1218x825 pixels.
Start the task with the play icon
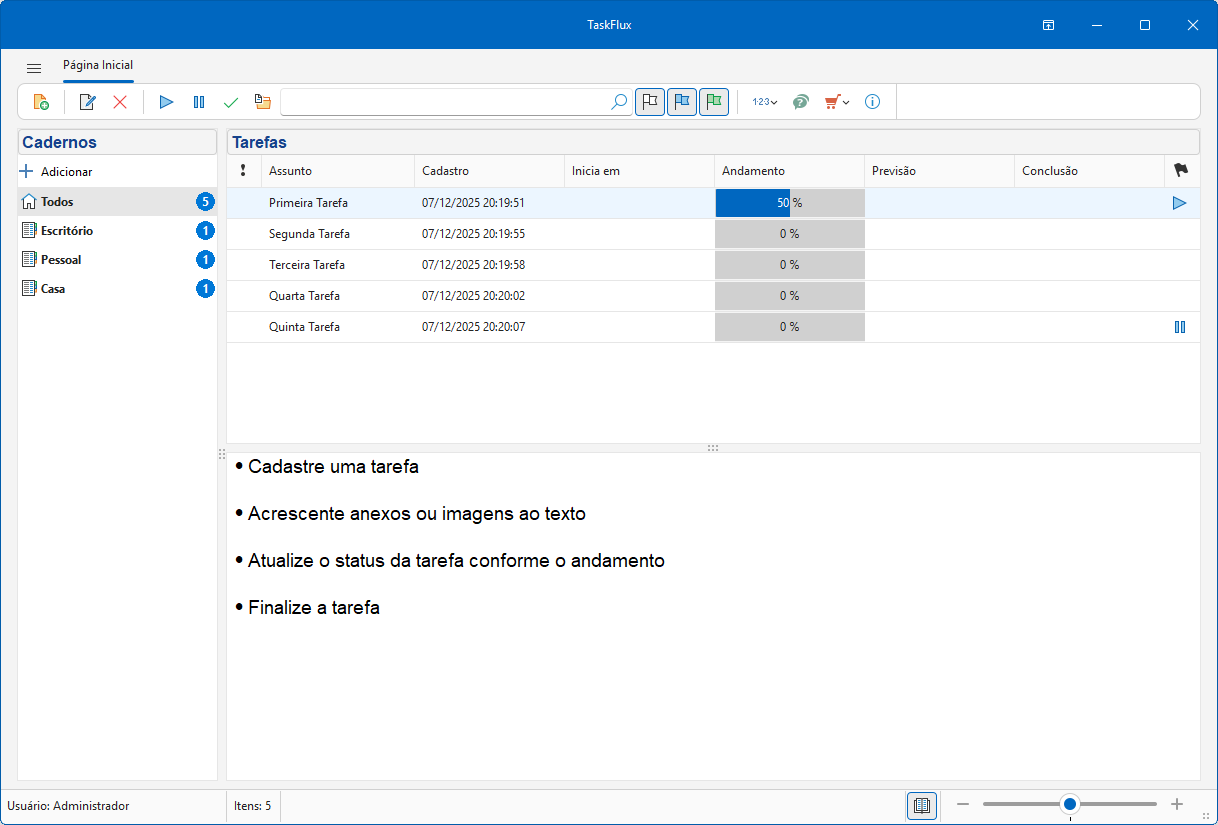tap(165, 101)
